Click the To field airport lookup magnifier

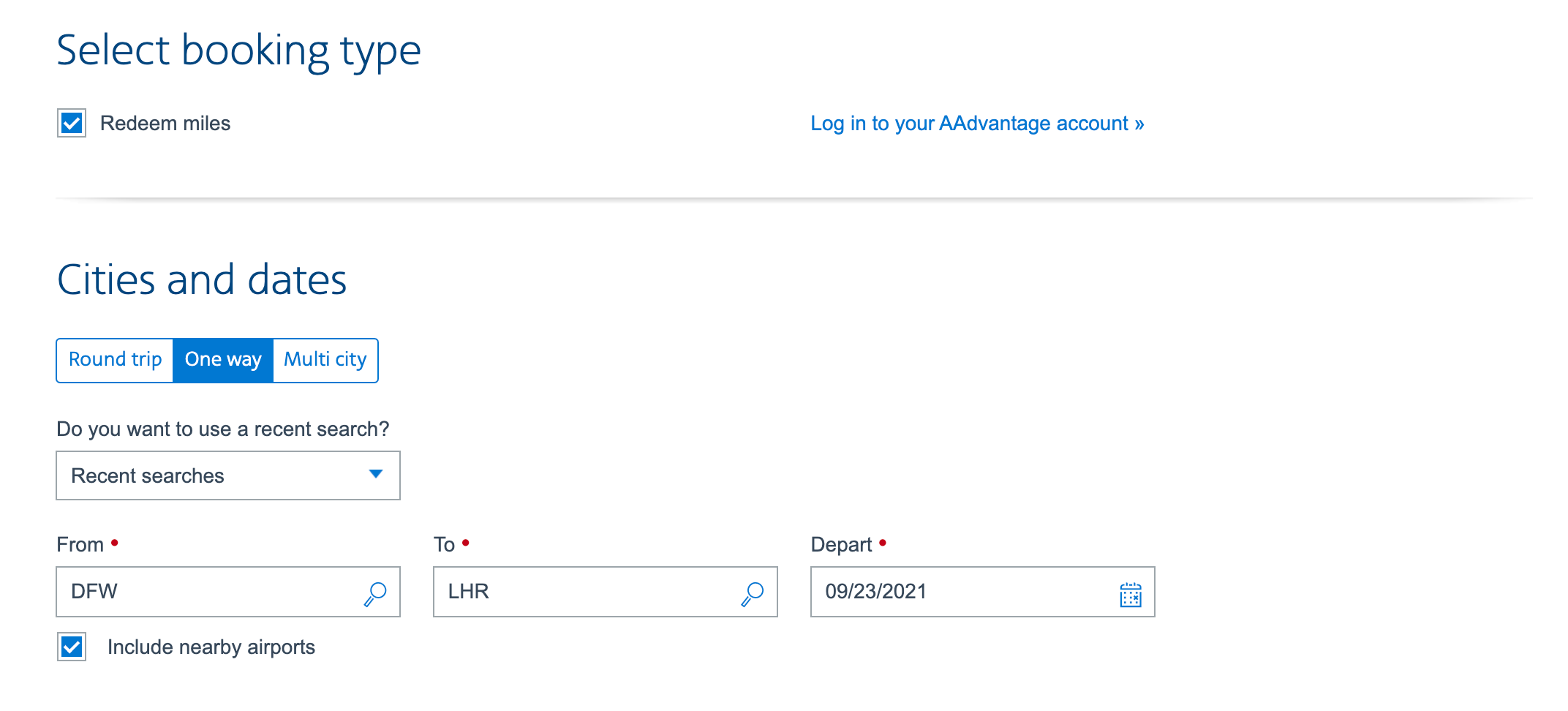753,593
